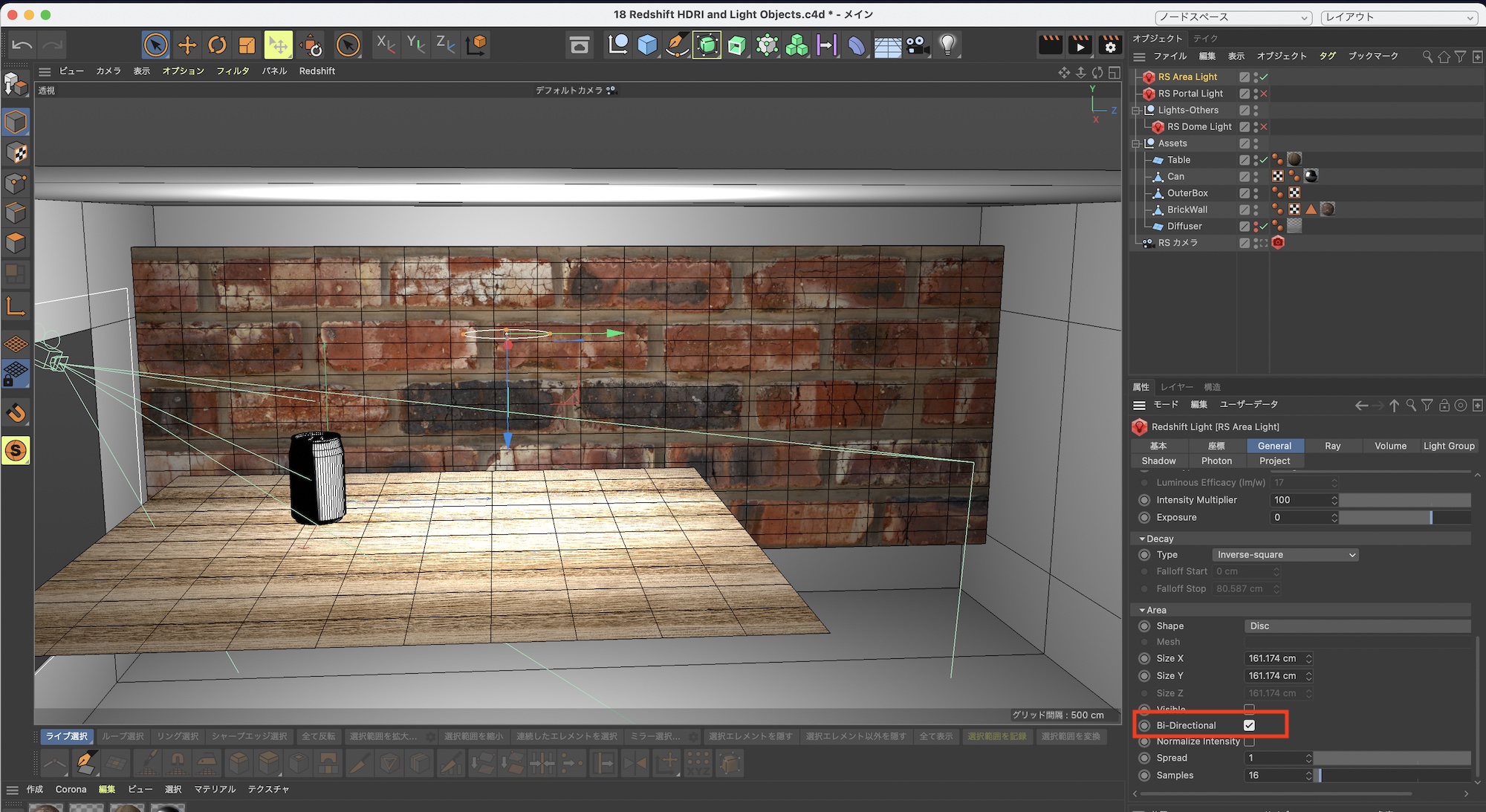Select the Scale tool icon
Viewport: 1486px width, 812px height.
(247, 45)
